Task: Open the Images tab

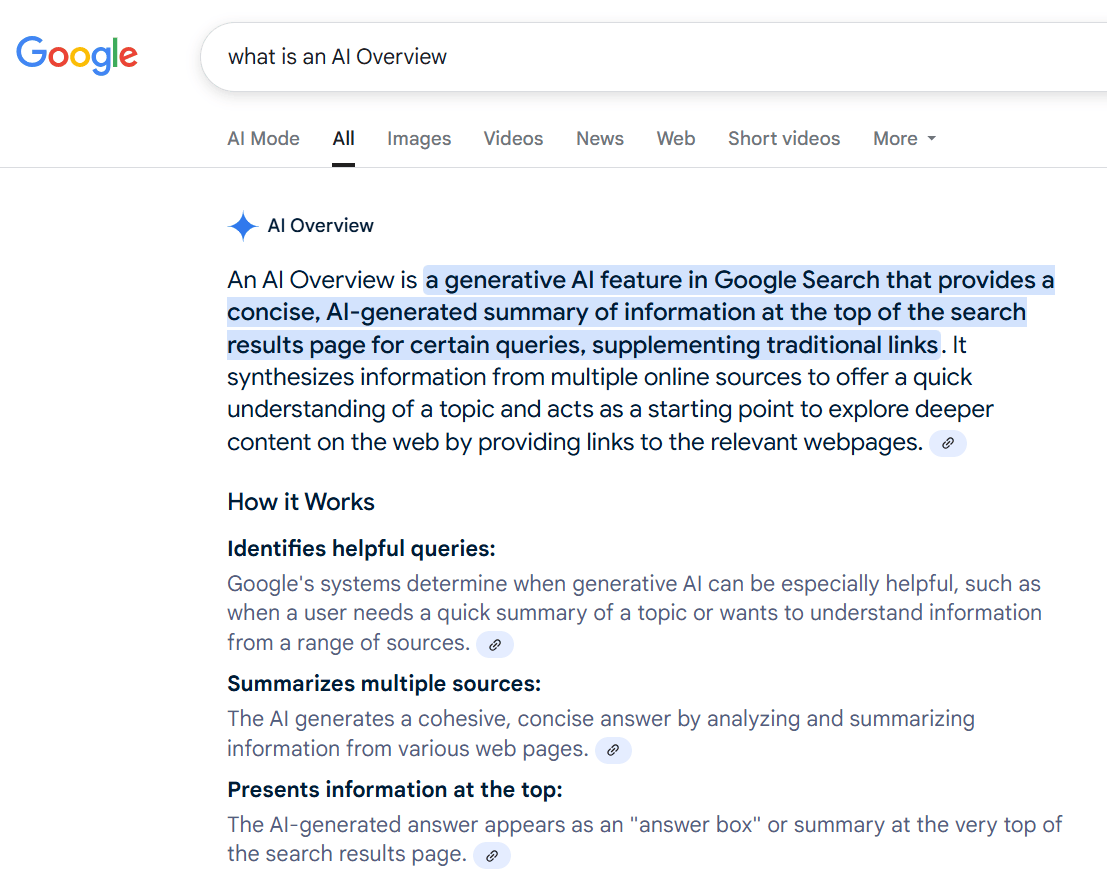Action: click(x=419, y=138)
